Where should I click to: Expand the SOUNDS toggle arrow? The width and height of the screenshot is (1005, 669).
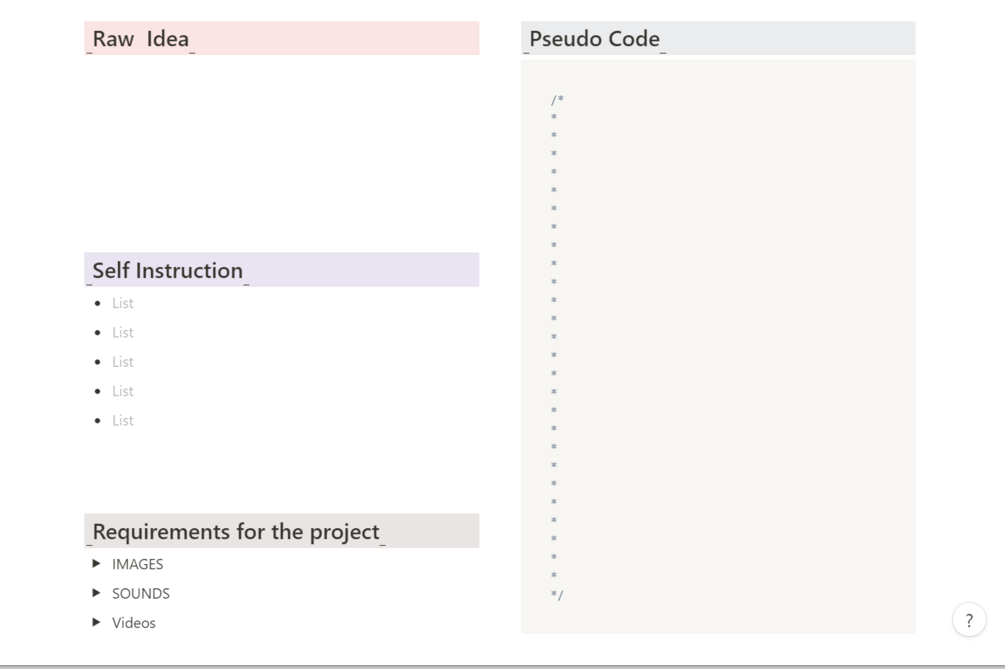pyautogui.click(x=96, y=593)
